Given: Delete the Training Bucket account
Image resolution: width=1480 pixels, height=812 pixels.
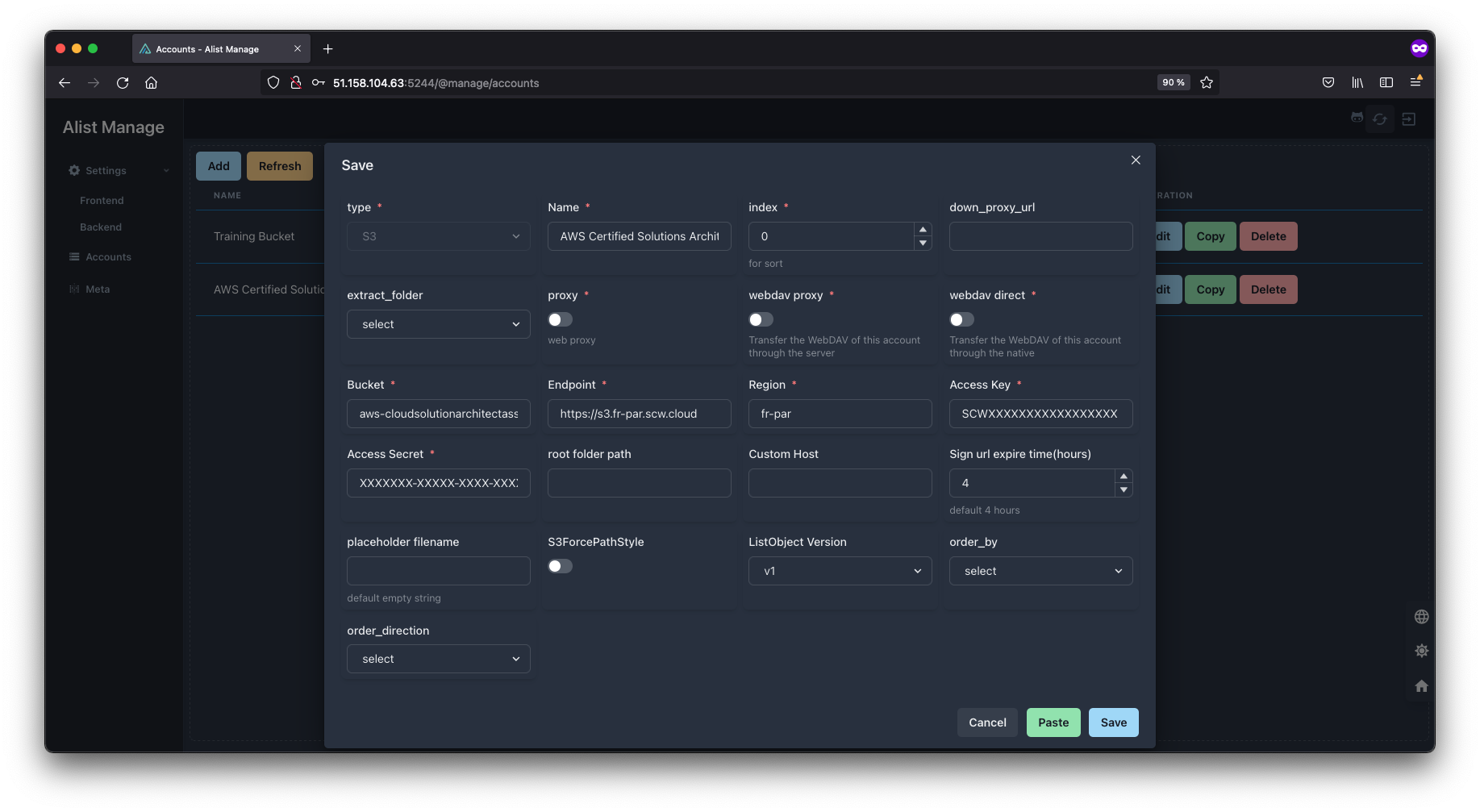Looking at the screenshot, I should (x=1268, y=236).
